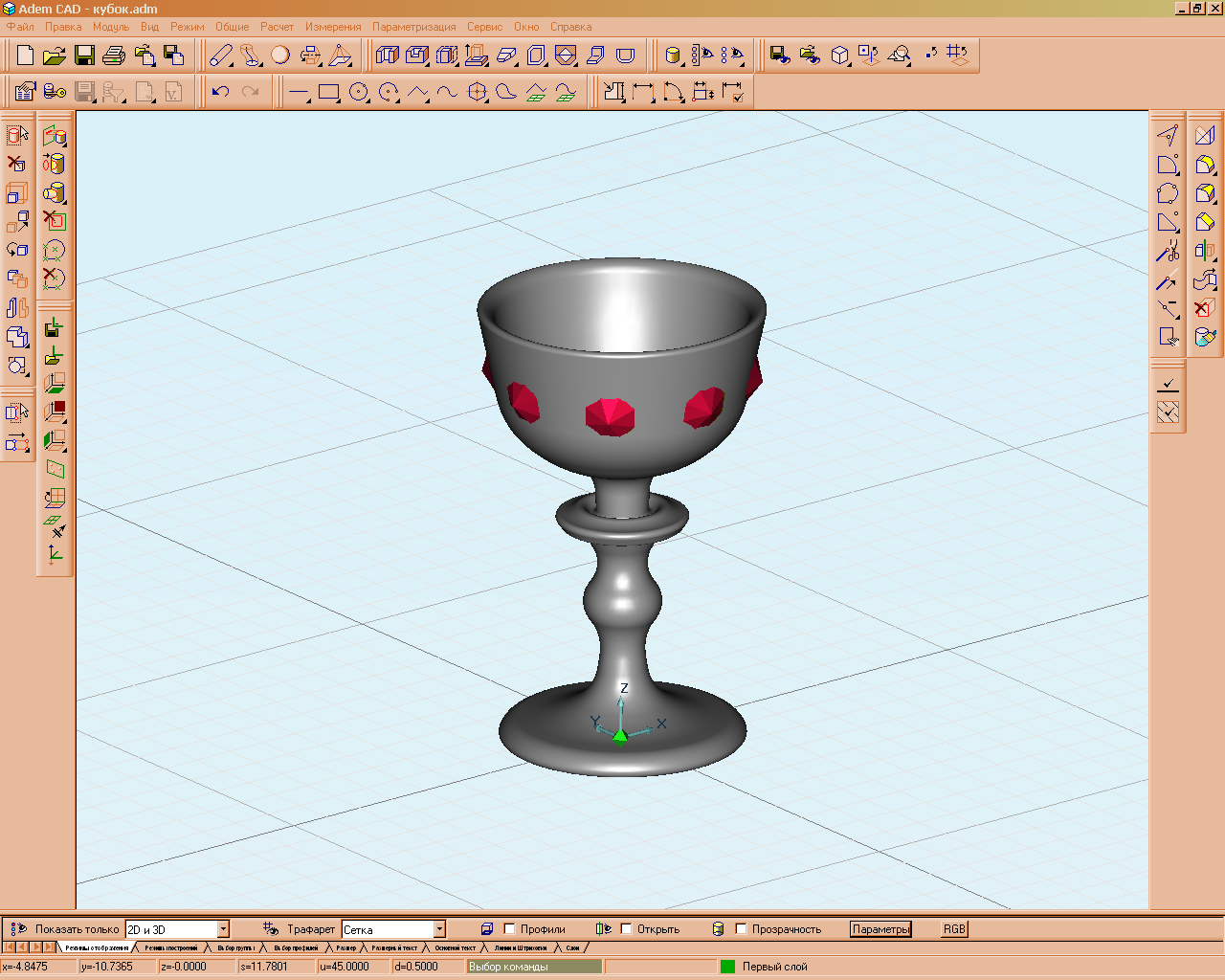Open the Расчет menu
The width and height of the screenshot is (1225, 980).
tap(278, 27)
